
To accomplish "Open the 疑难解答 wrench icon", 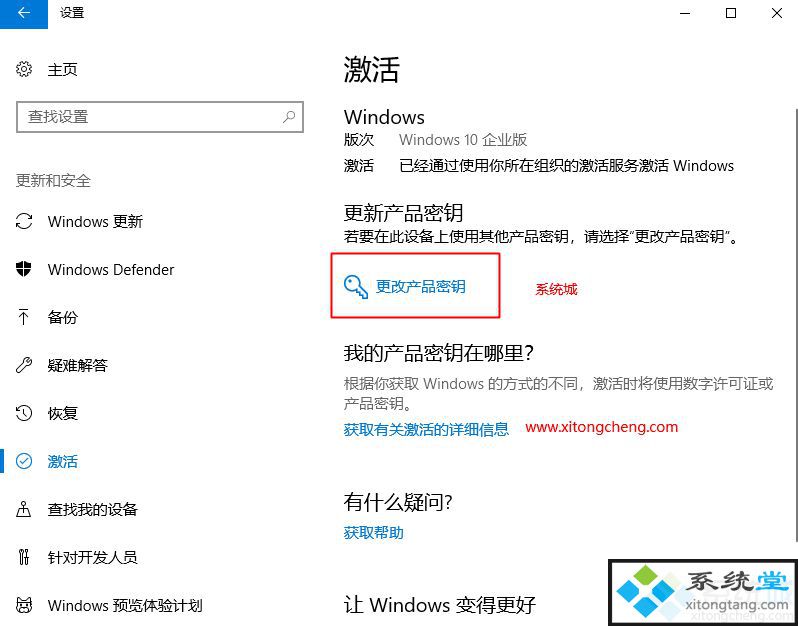I will click(23, 365).
